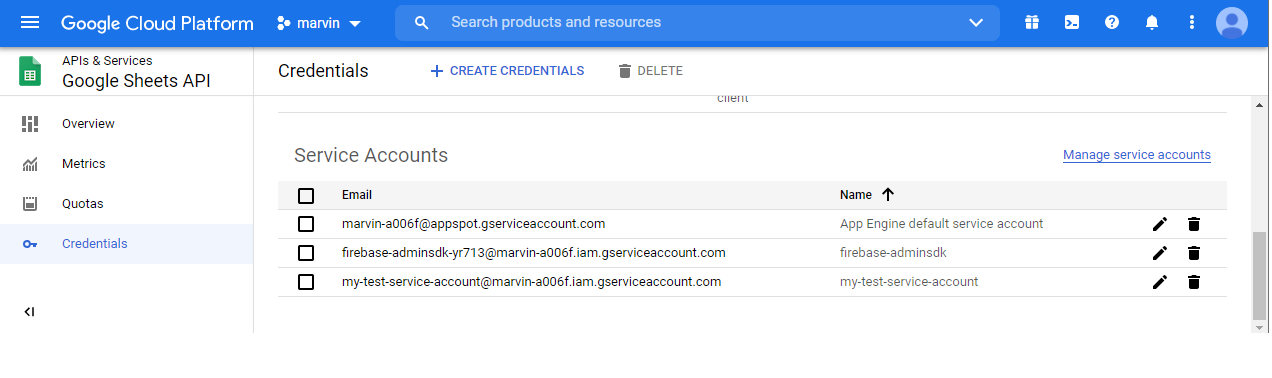This screenshot has width=1272, height=378.
Task: Open the user account avatar
Action: click(1231, 22)
